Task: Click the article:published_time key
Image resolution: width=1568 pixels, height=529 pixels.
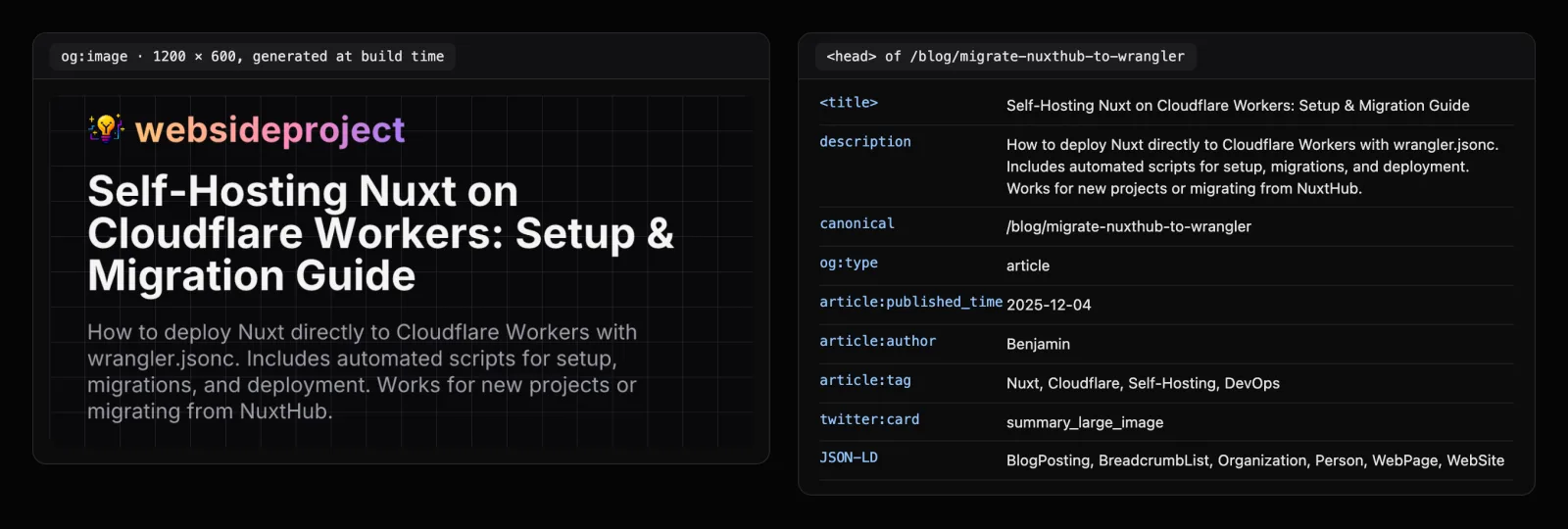Action: (x=911, y=302)
